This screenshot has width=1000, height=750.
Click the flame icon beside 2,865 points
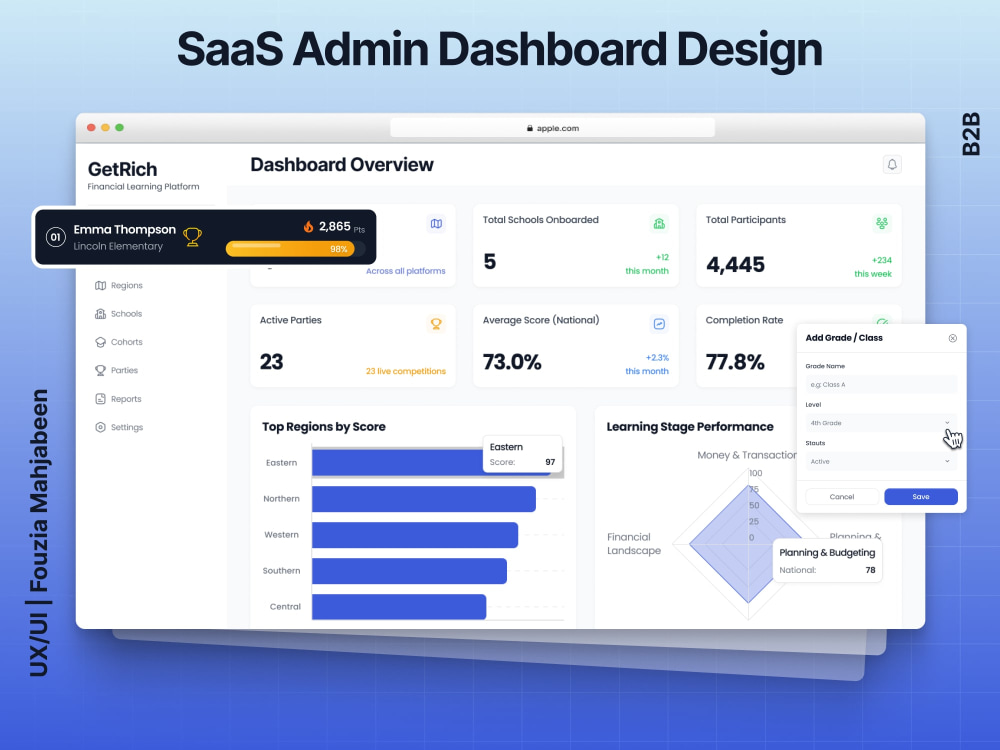tap(309, 226)
